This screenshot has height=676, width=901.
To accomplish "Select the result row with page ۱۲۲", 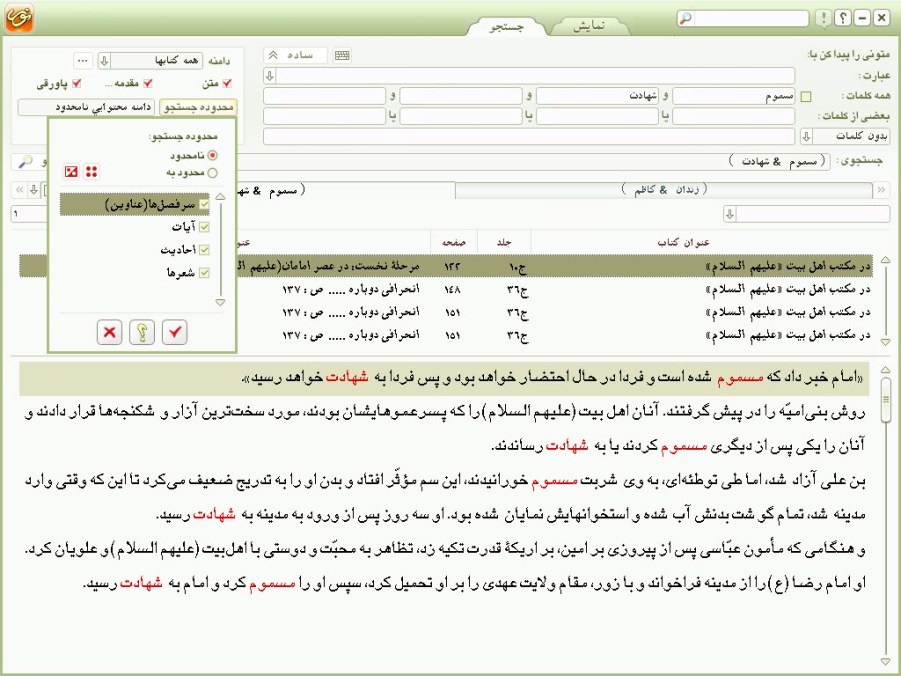I will [446, 266].
